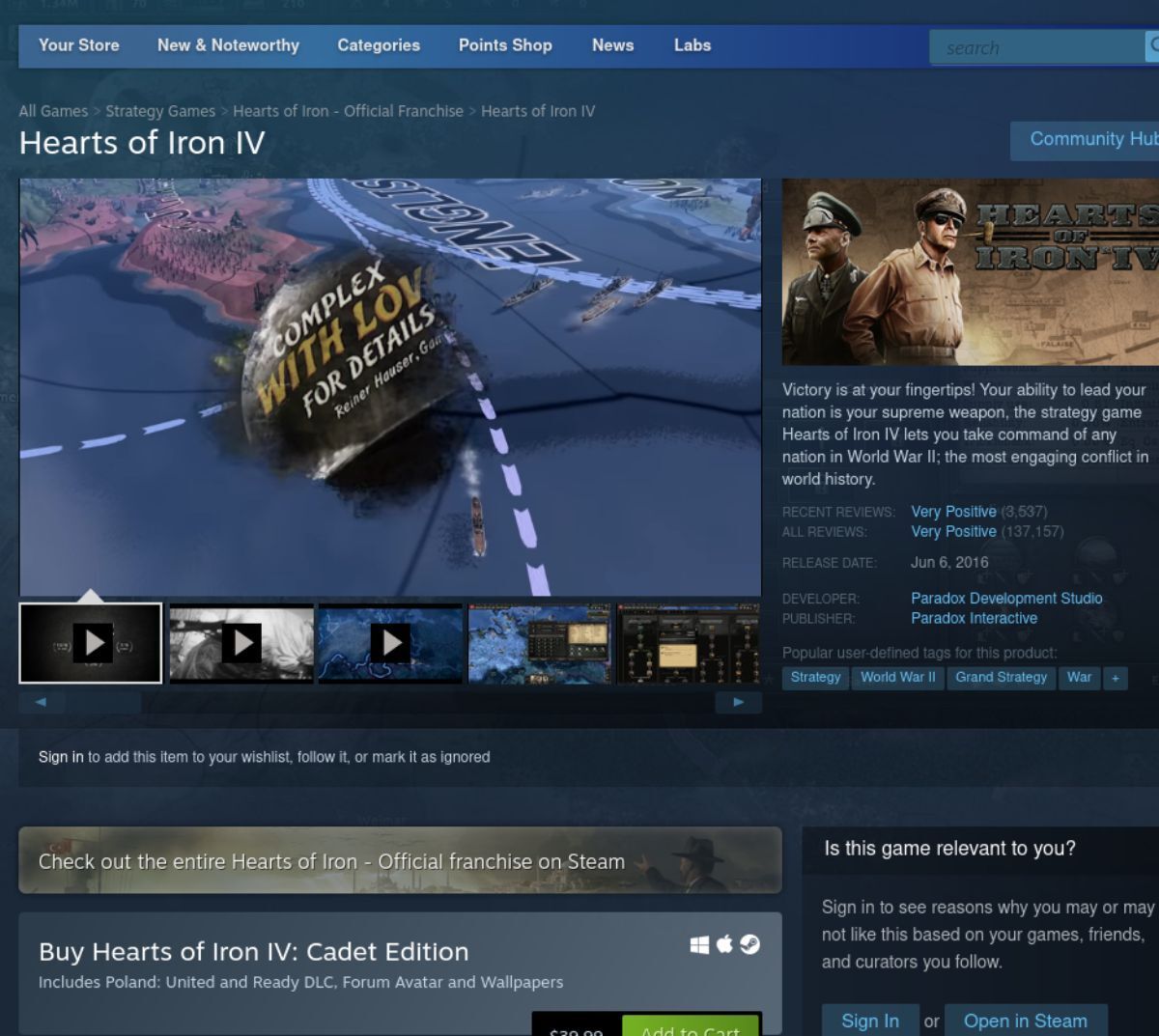
Task: Click the Open in Steam button
Action: (x=1026, y=1021)
